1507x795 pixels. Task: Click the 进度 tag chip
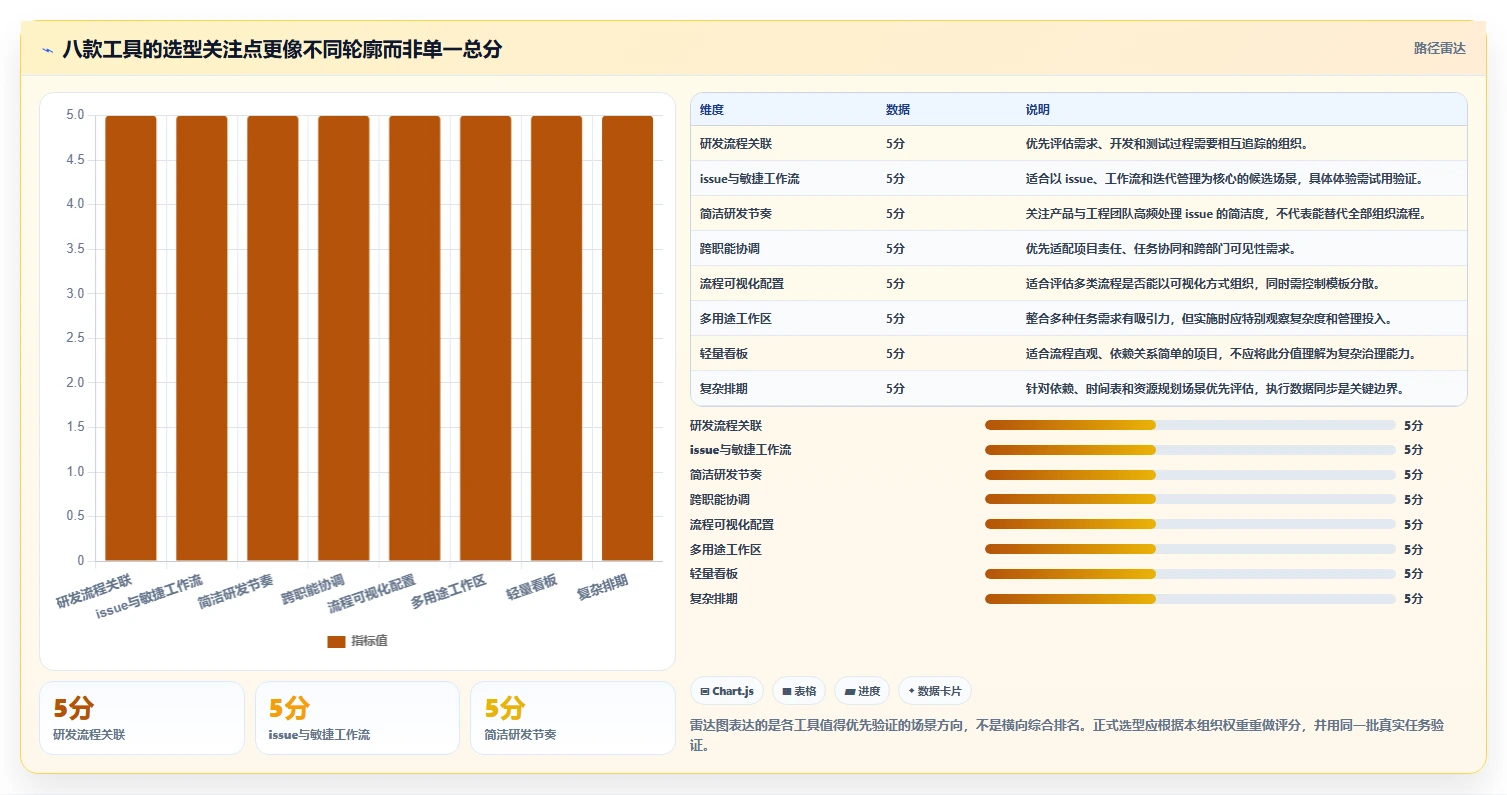862,691
